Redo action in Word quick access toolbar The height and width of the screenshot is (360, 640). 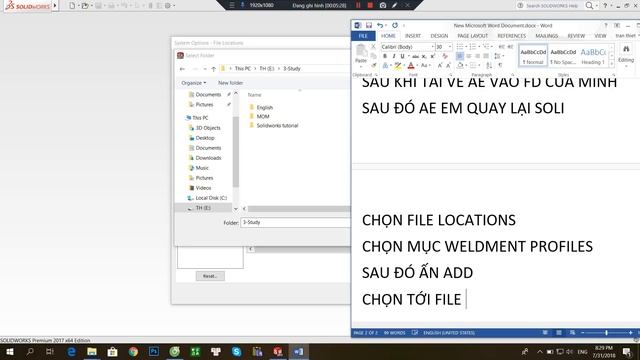[395, 25]
